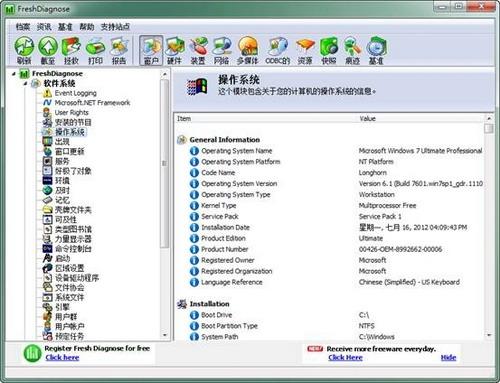
Task: Open the 报告 report toolbar icon
Action: pos(119,50)
